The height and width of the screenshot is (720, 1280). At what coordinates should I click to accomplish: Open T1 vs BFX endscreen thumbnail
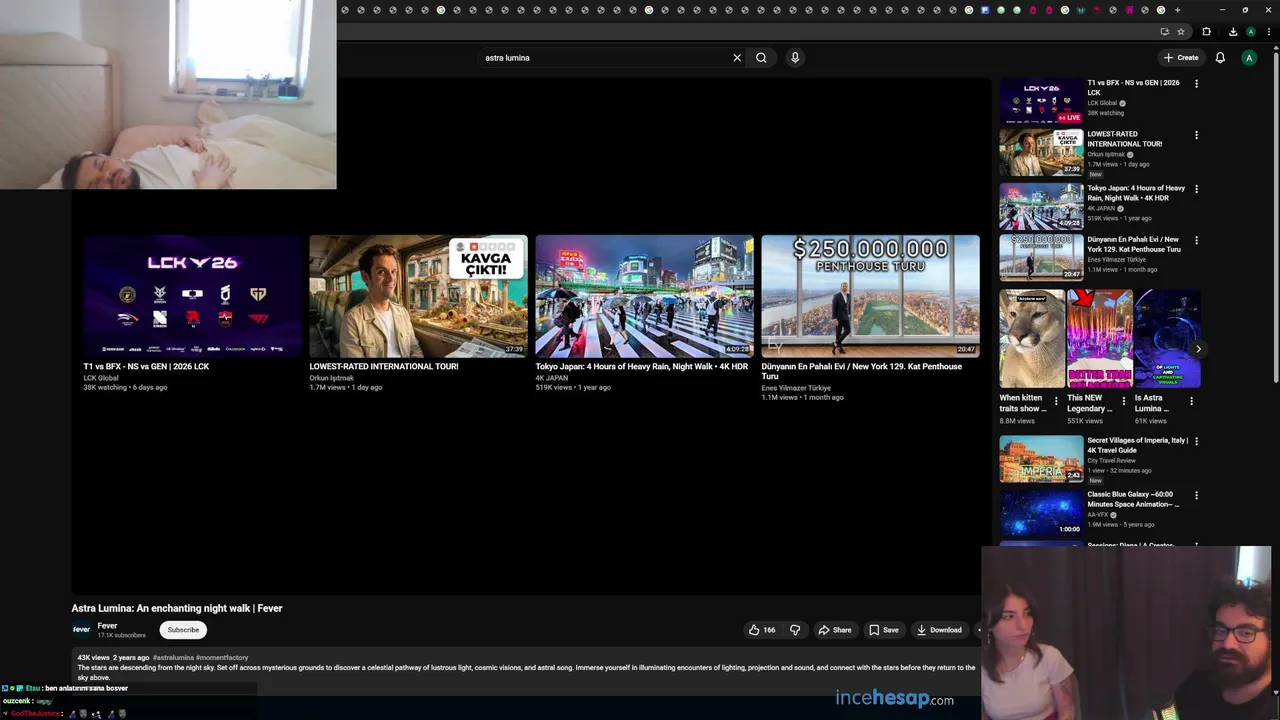pos(192,296)
